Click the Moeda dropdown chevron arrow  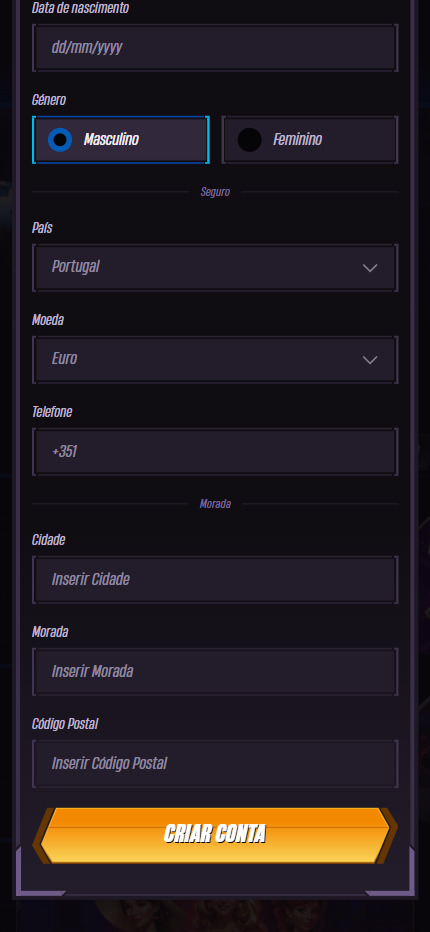coord(370,360)
